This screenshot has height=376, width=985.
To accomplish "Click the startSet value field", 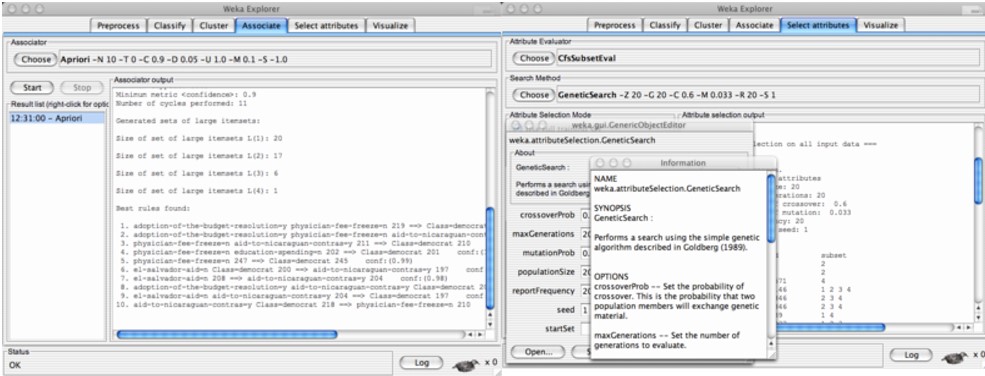I will (585, 329).
